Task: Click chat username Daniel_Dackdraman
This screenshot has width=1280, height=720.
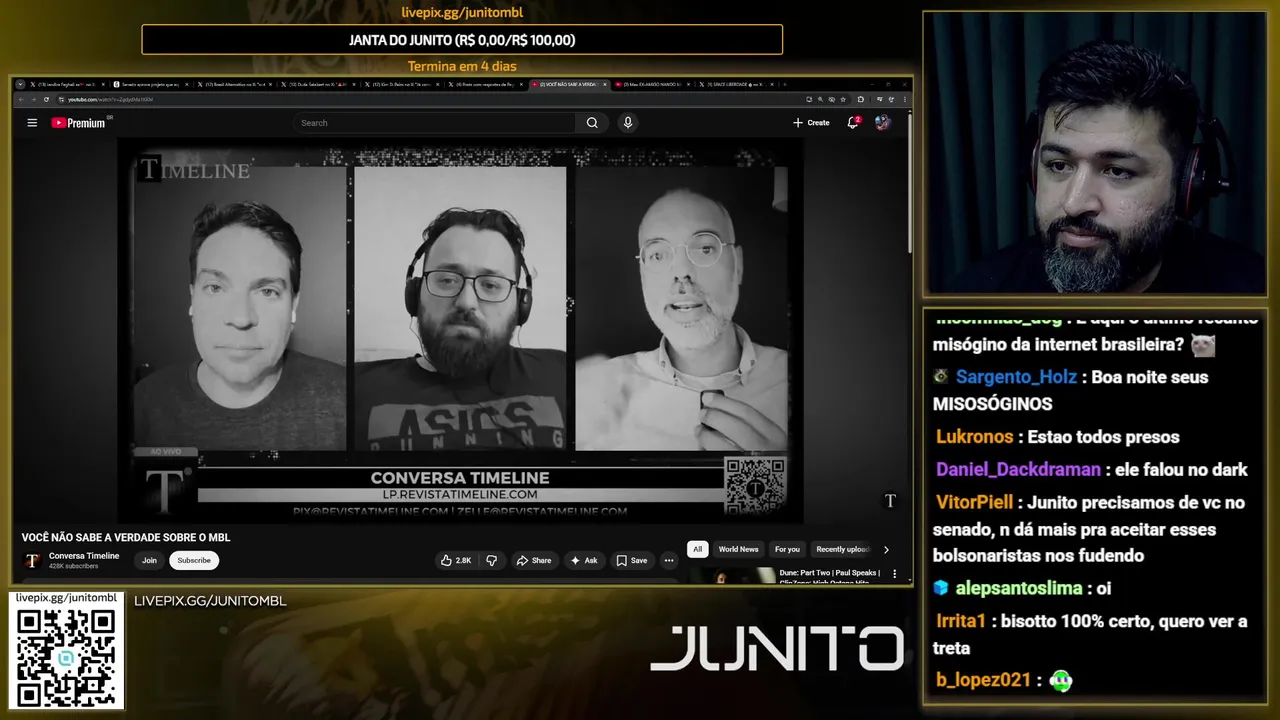Action: pos(1018,470)
